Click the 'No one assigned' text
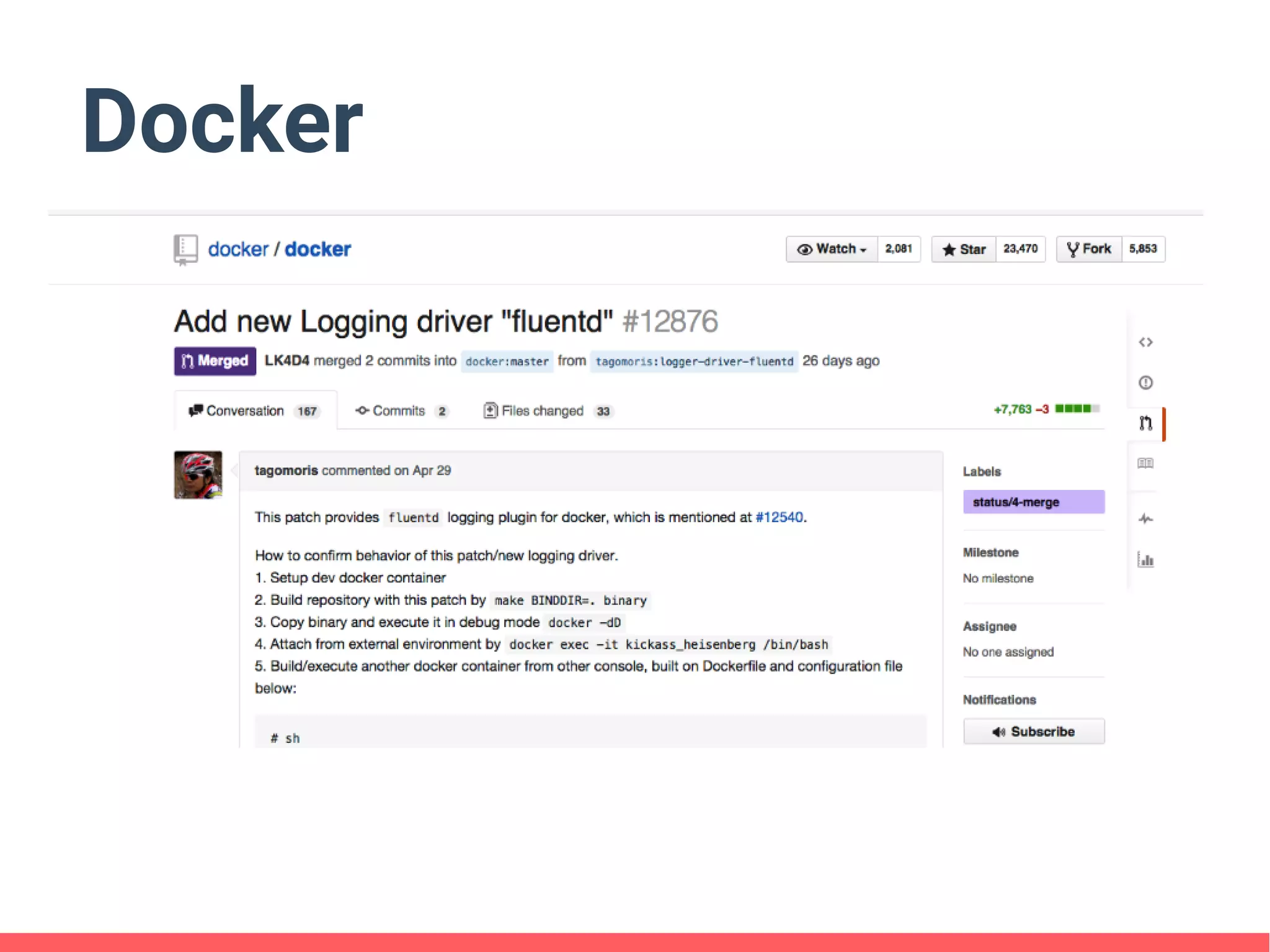This screenshot has height=952, width=1270. (x=1008, y=652)
